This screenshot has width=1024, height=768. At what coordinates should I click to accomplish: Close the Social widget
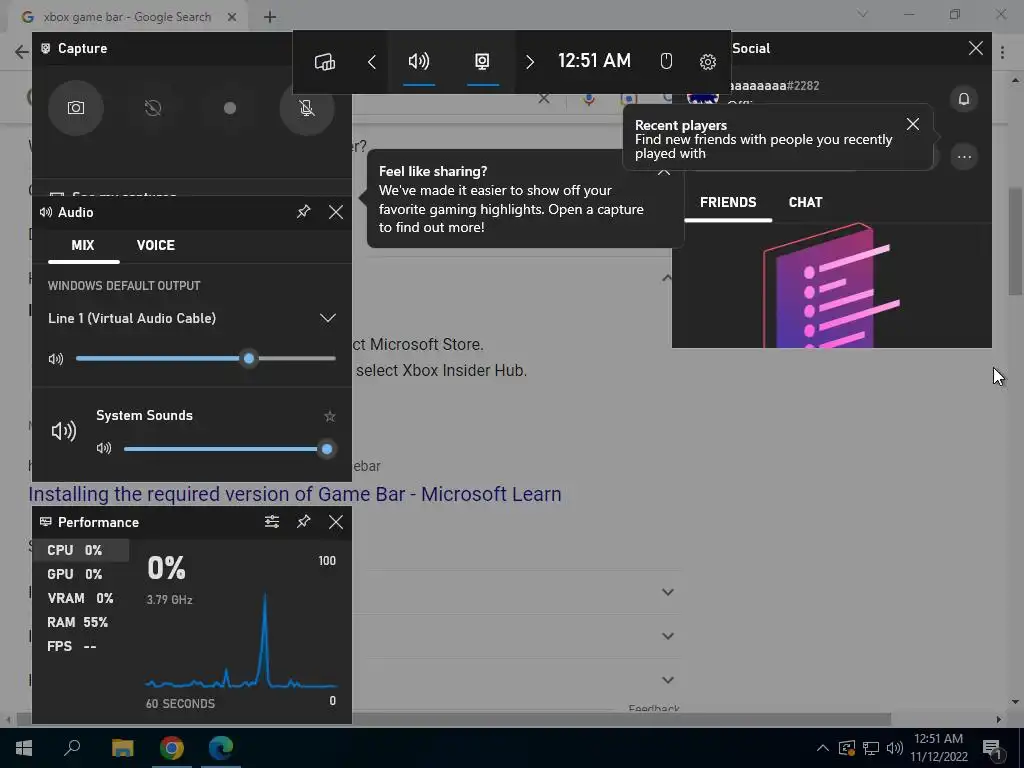click(x=976, y=48)
